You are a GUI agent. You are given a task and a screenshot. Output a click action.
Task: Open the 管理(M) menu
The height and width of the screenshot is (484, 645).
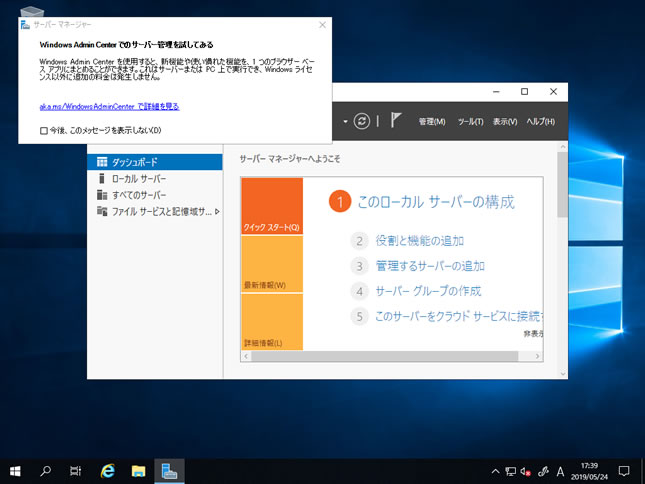point(432,122)
